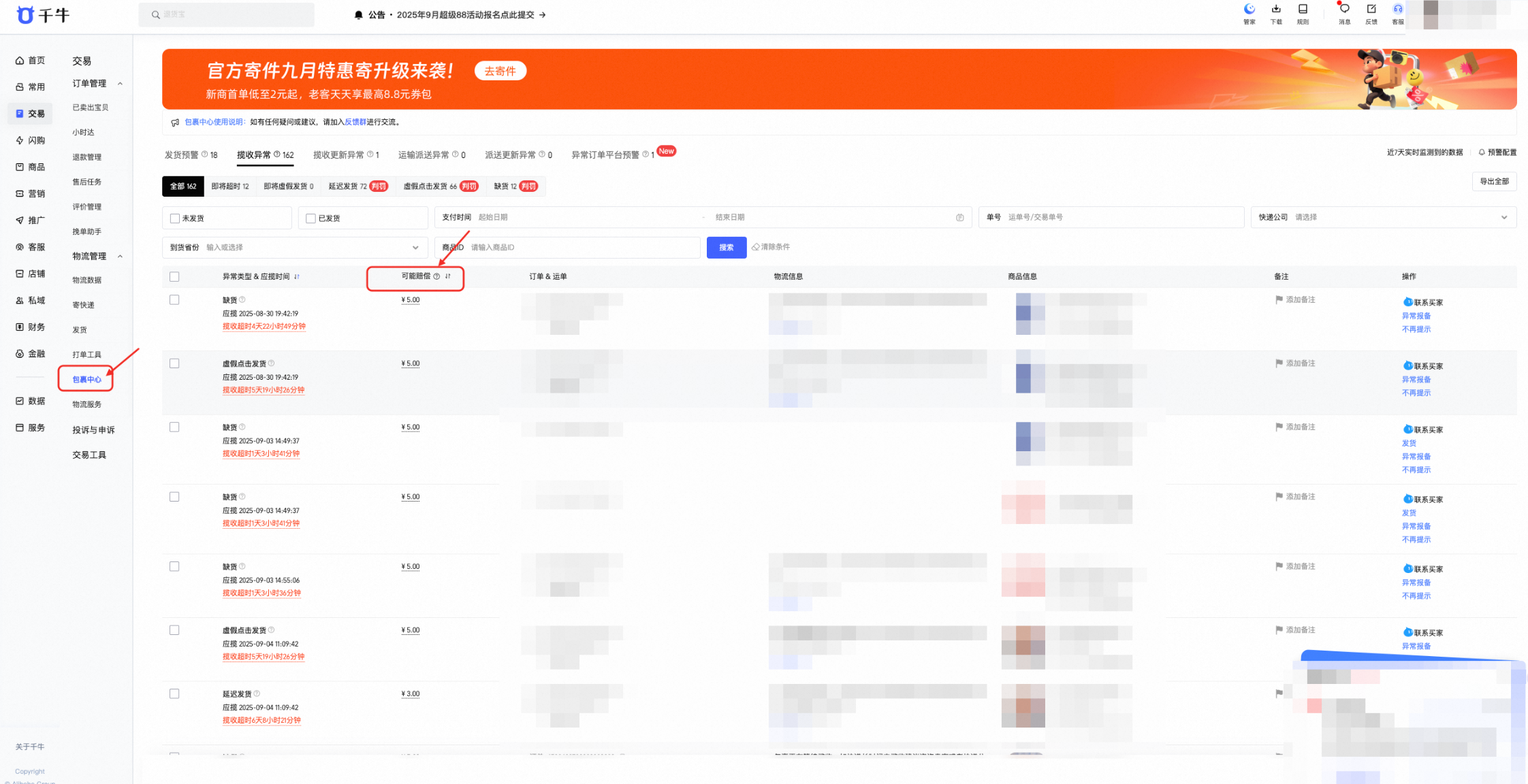Click the blue 搜索 button
Screen dimensions: 1528x784
(x=727, y=248)
